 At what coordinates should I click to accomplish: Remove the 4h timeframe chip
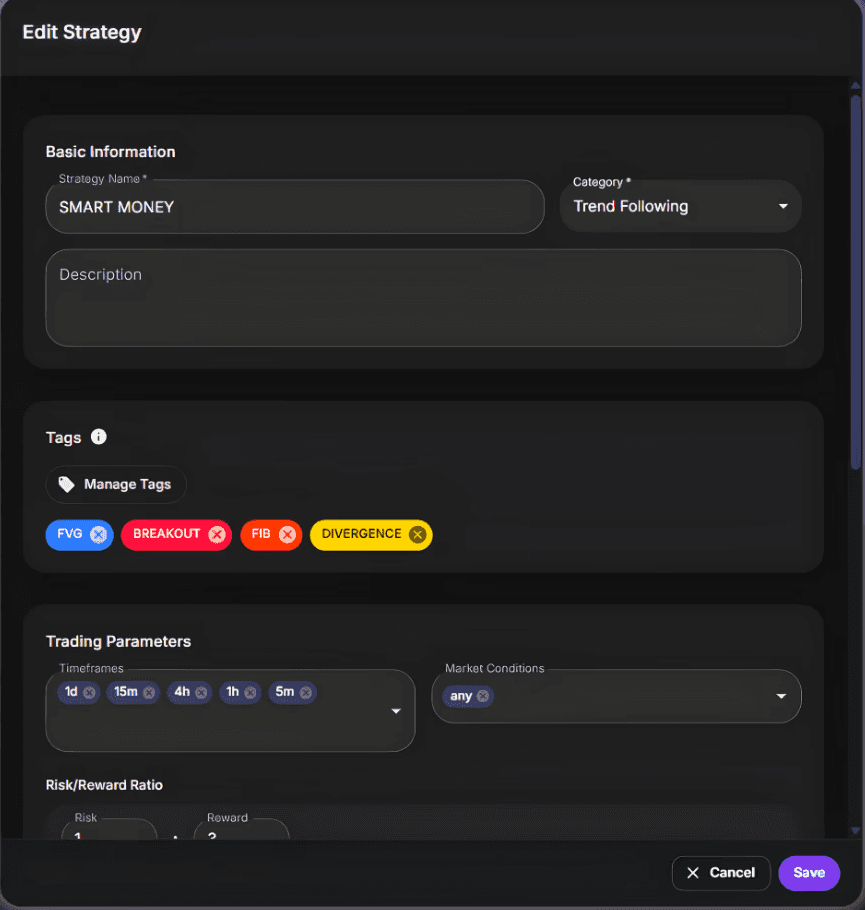coord(201,692)
